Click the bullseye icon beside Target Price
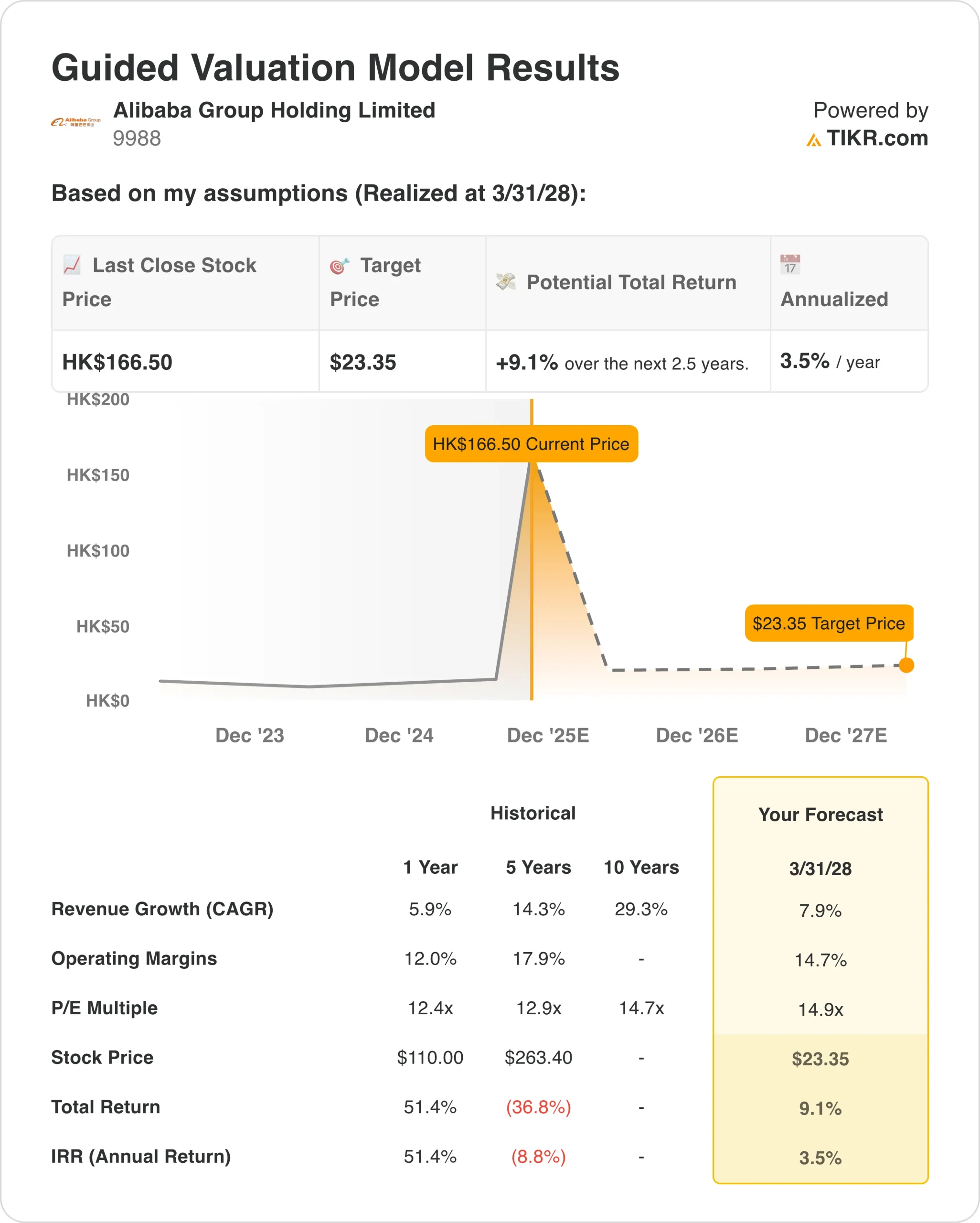Viewport: 980px width, 1223px height. (339, 265)
